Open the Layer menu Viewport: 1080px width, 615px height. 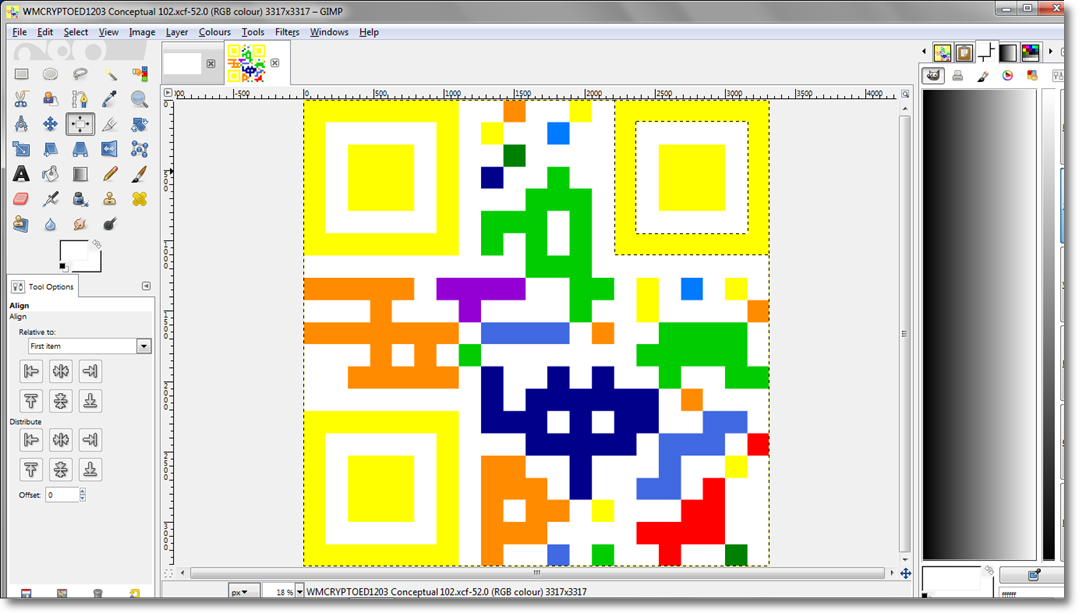coord(176,32)
